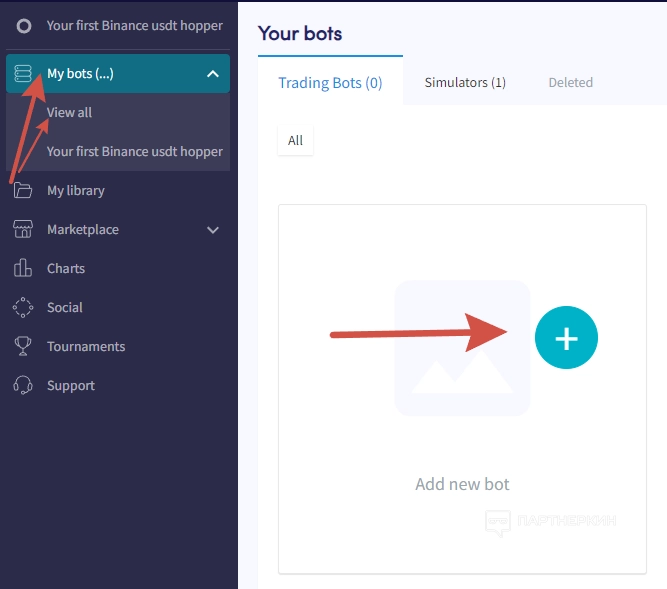Click the All filter button

[295, 141]
